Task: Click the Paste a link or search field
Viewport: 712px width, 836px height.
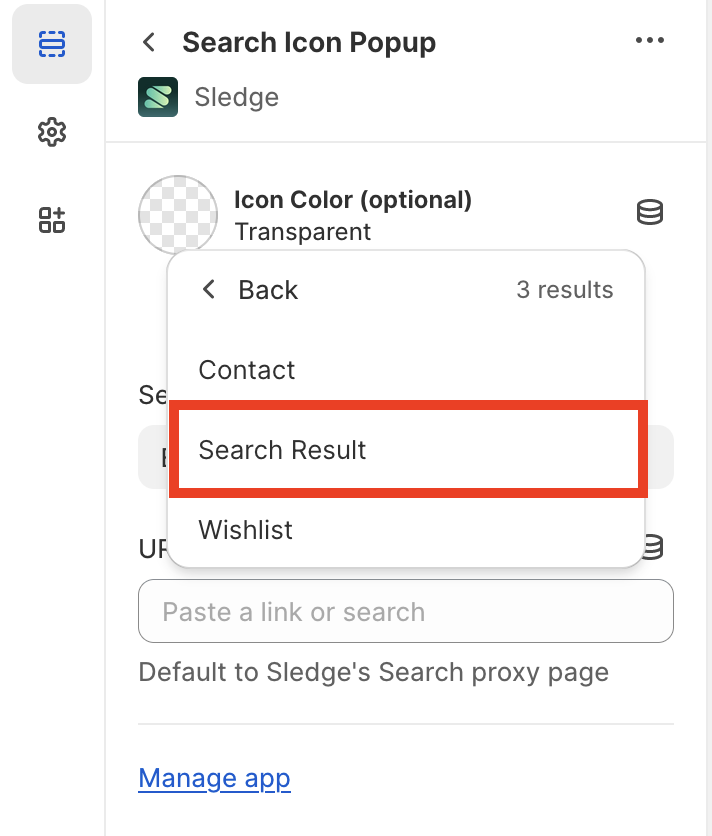Action: 405,611
